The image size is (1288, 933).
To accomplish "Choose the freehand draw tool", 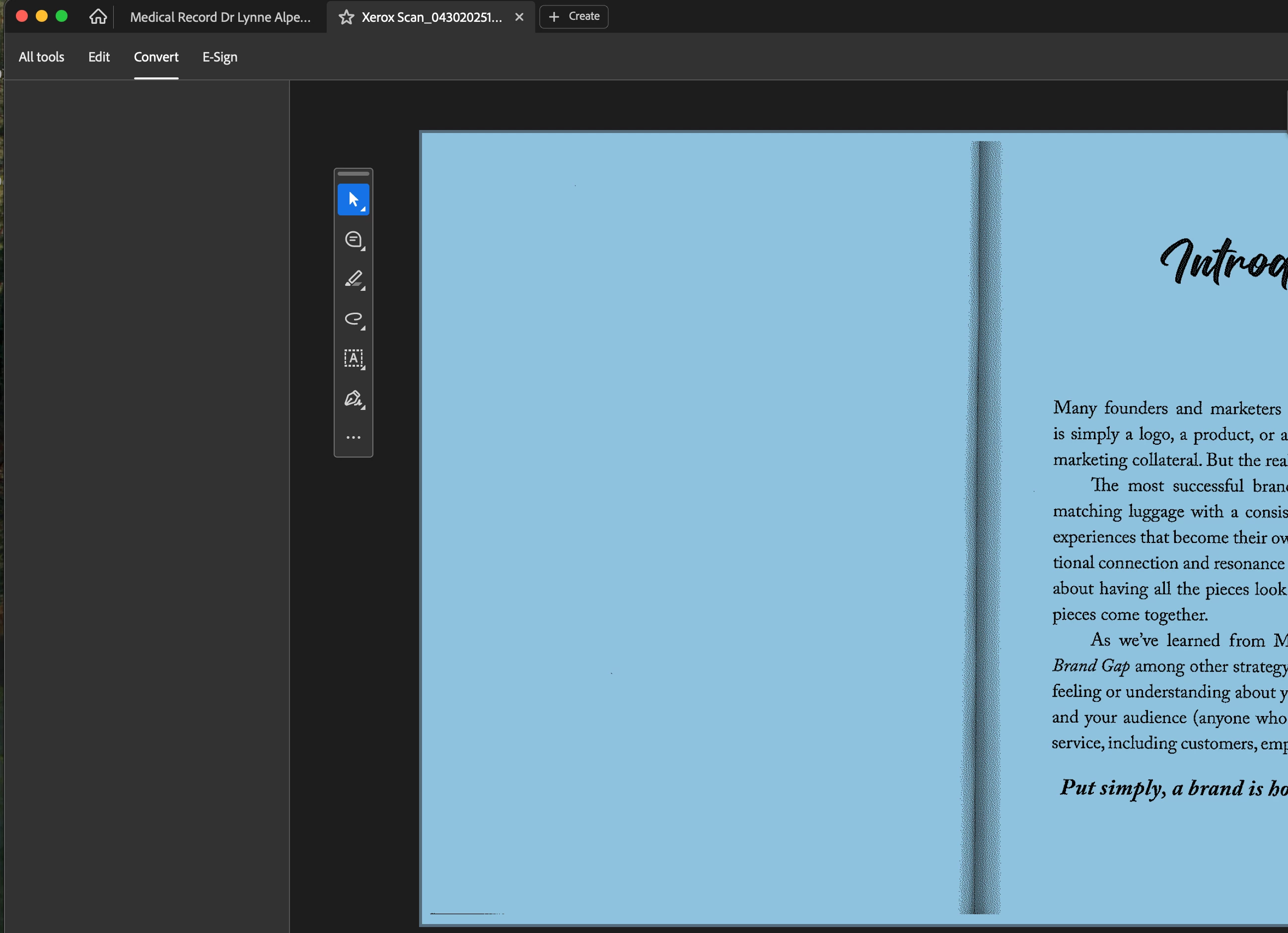I will pyautogui.click(x=353, y=319).
